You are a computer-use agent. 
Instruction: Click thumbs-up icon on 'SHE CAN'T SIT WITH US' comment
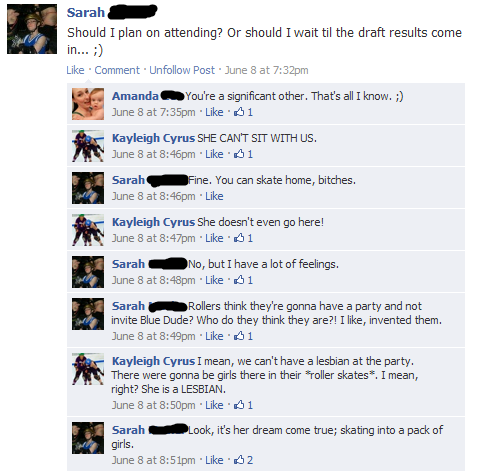click(x=239, y=154)
